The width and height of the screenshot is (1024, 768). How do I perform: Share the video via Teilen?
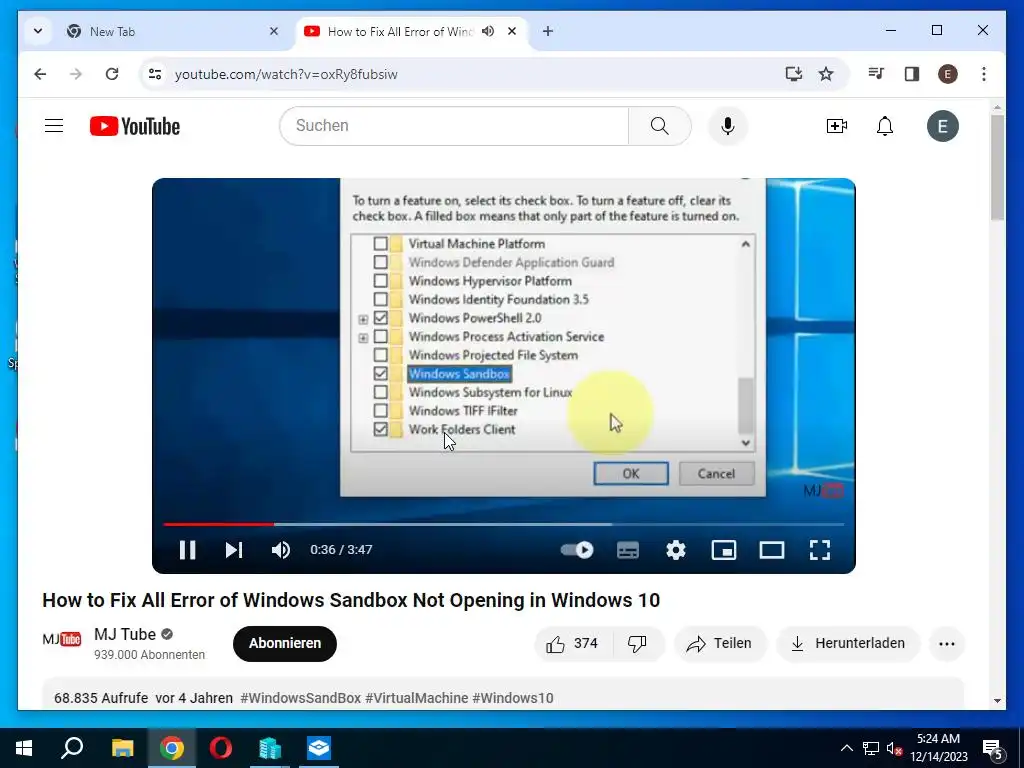720,643
